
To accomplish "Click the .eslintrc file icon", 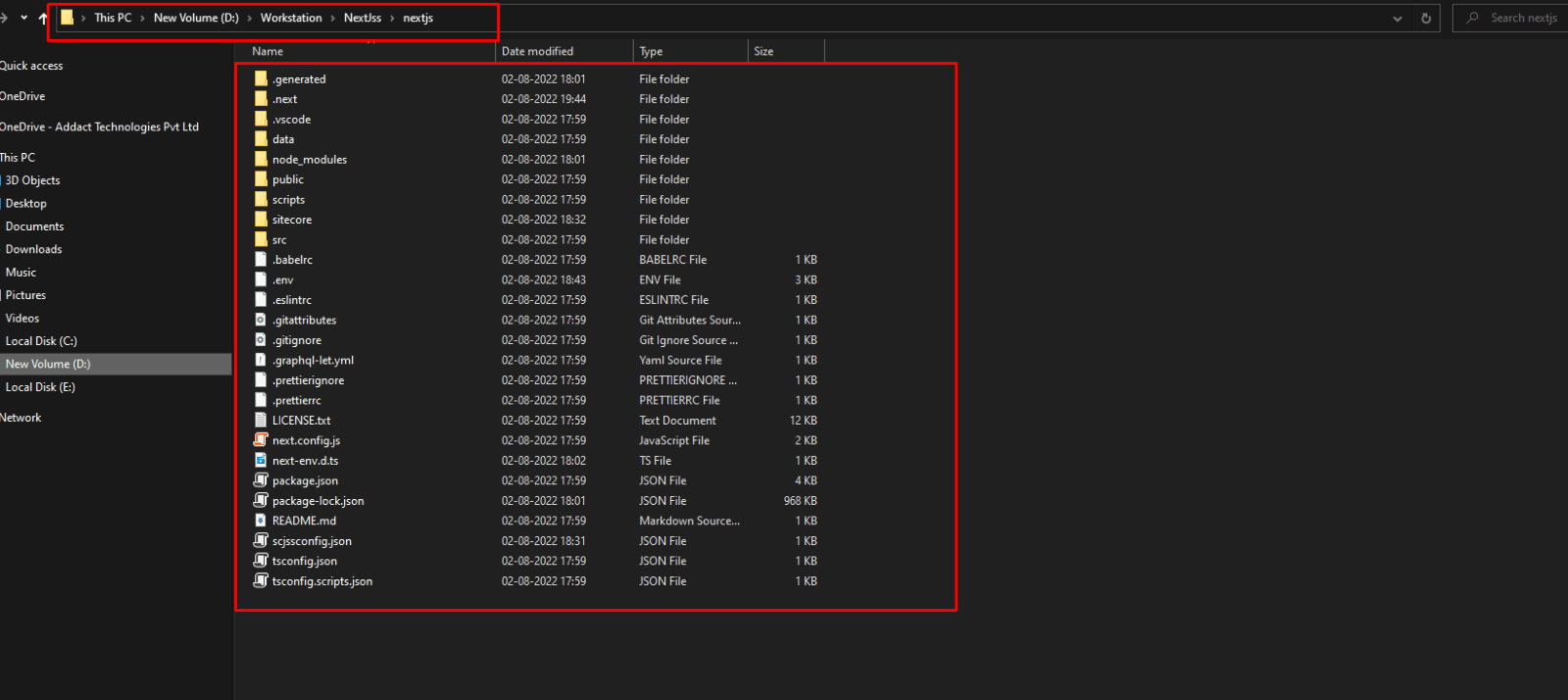I will pos(261,300).
